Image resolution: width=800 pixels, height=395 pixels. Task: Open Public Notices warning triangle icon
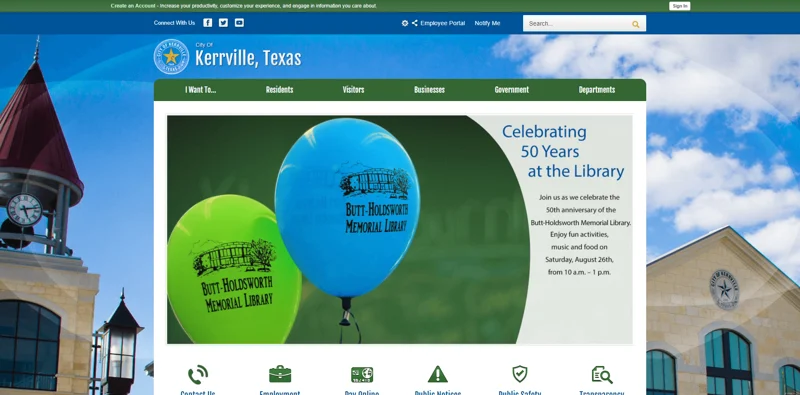coord(438,374)
